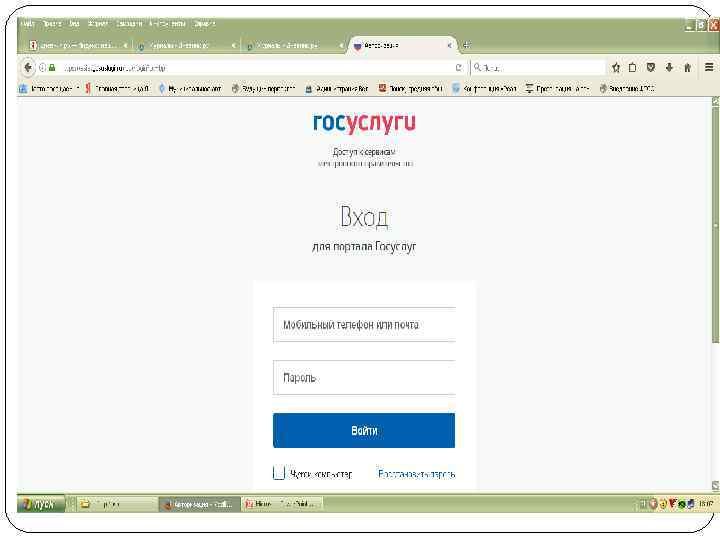Open the Firefox hamburger menu
The width and height of the screenshot is (720, 540).
point(709,68)
